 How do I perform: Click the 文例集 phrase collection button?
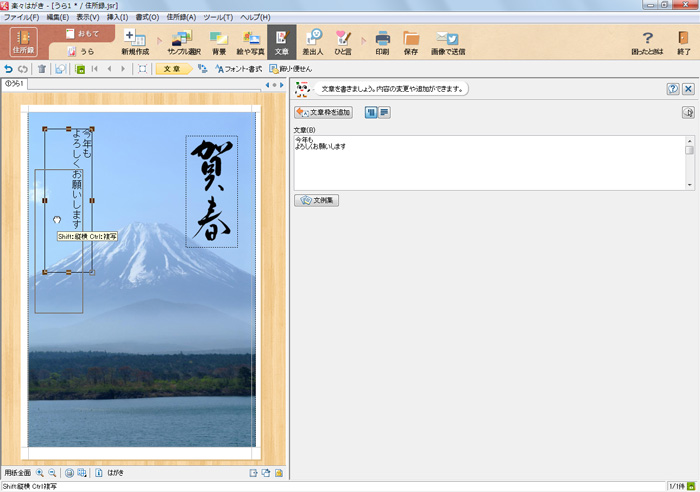point(318,200)
